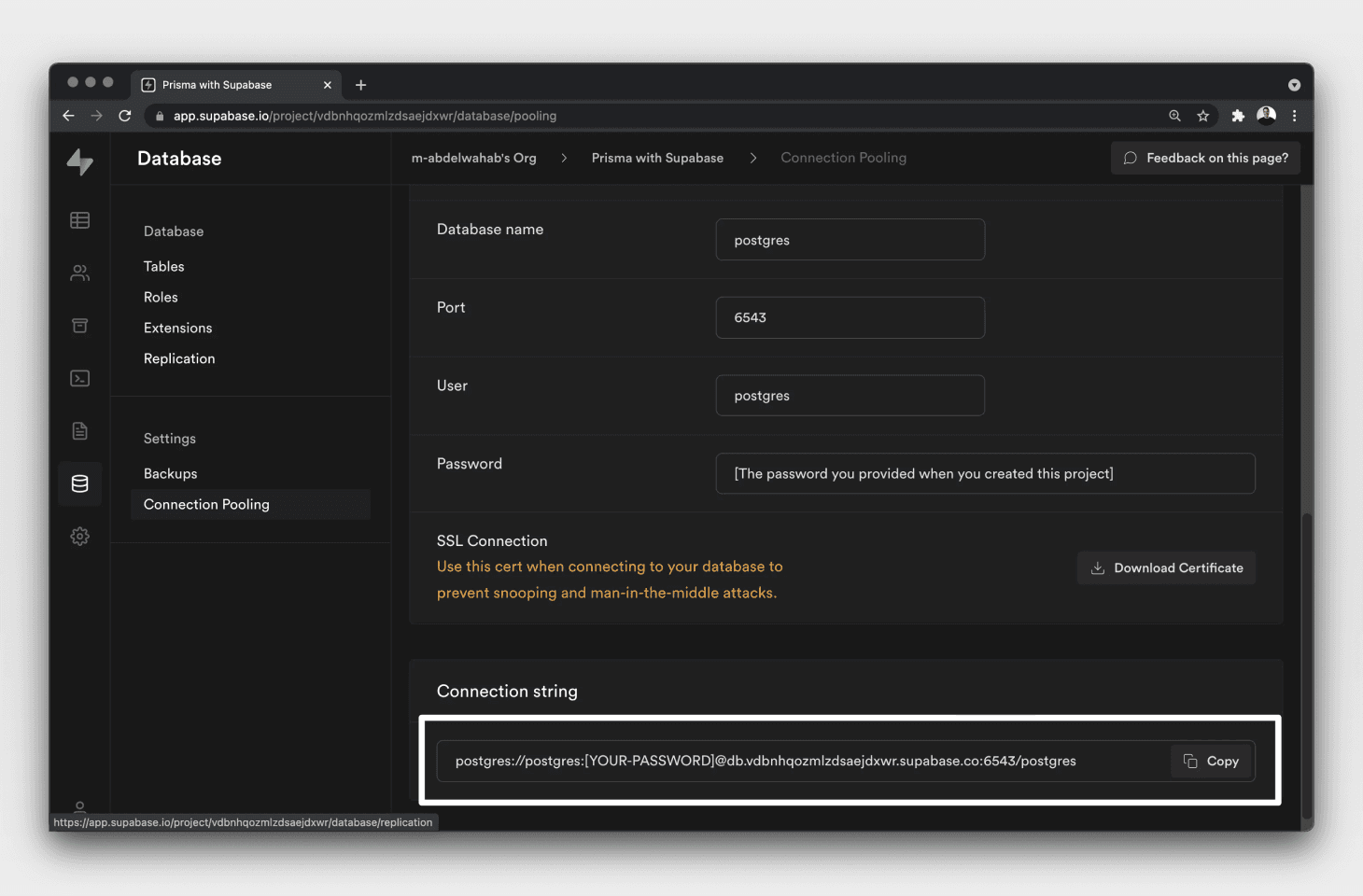Screen dimensions: 1363x896
Task: Open the API docs document icon
Action: point(80,431)
